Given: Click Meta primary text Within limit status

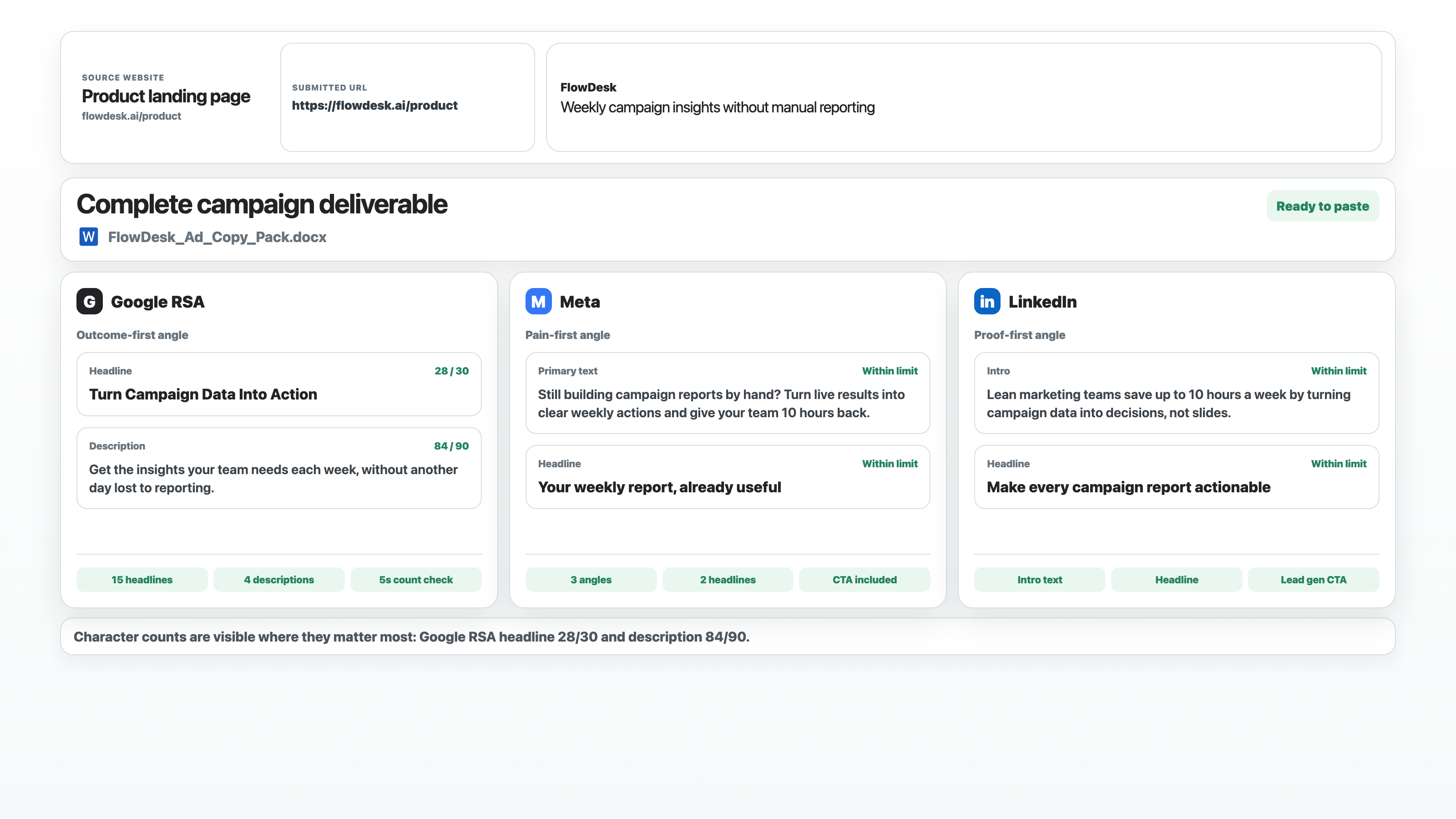Looking at the screenshot, I should click(890, 371).
